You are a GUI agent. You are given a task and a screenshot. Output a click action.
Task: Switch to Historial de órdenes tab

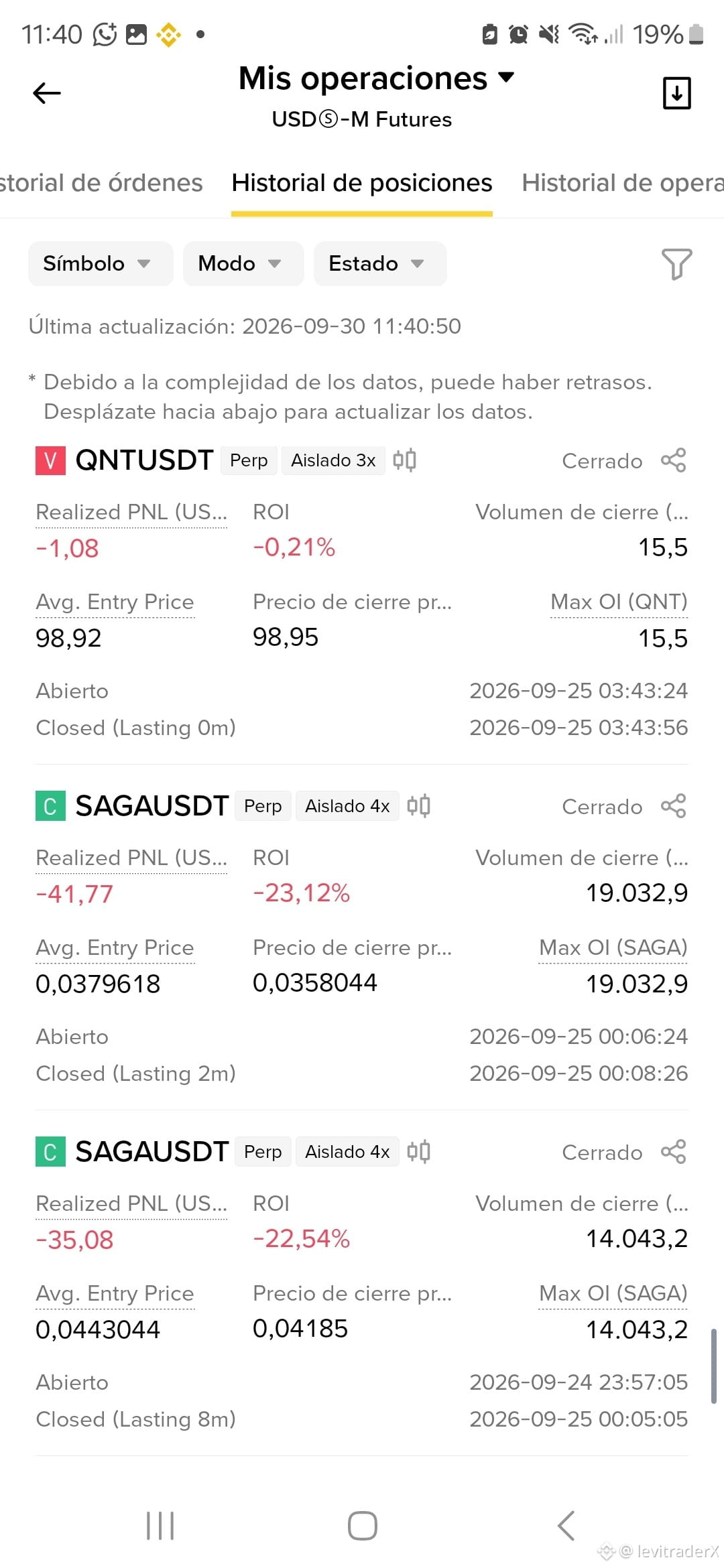point(101,183)
